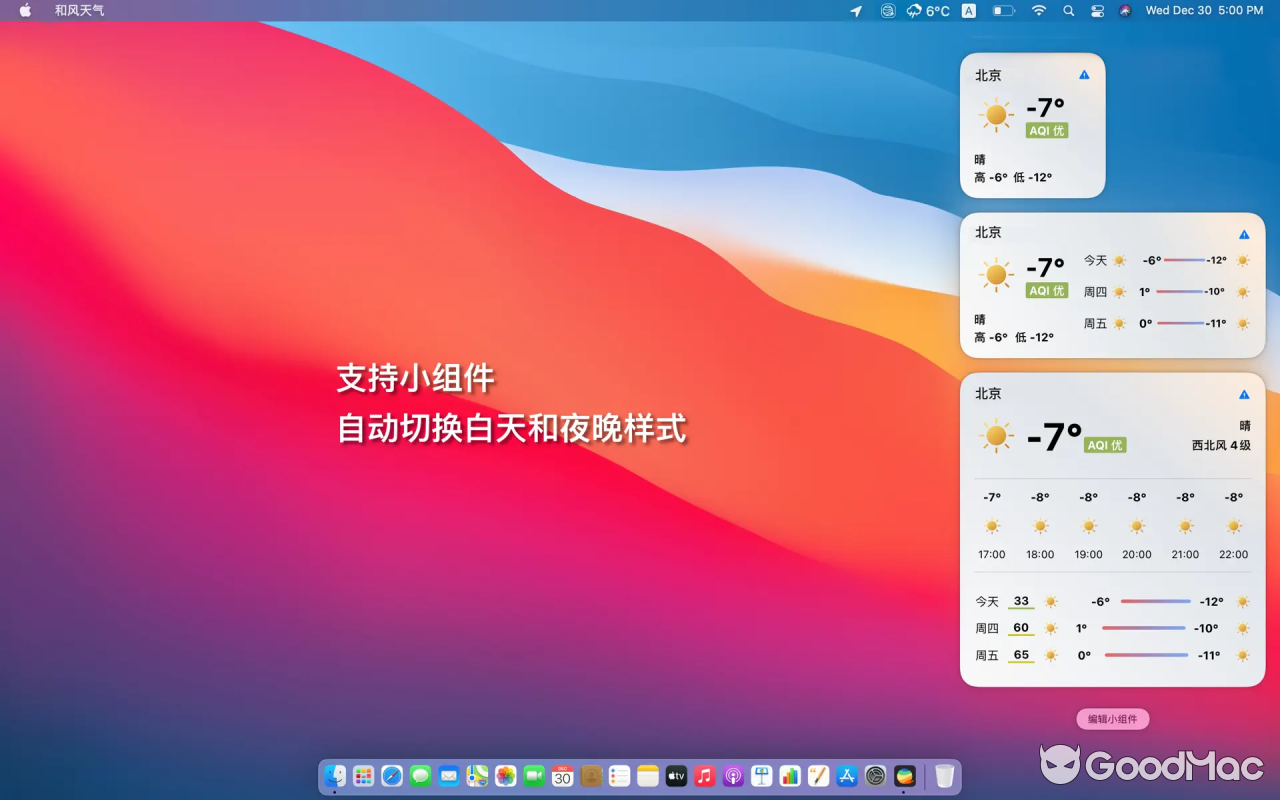Open Safari from the Dock
Screen dimensions: 1280x800
pos(391,776)
